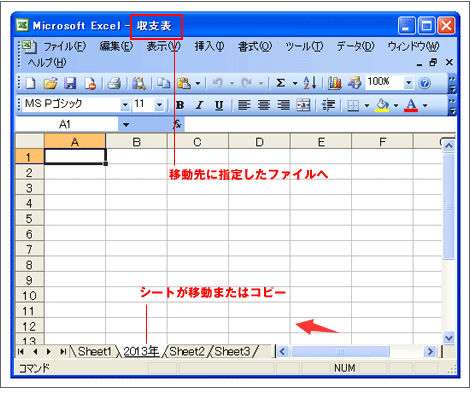Click the horizontal scrollbar right arrow

click(x=430, y=352)
